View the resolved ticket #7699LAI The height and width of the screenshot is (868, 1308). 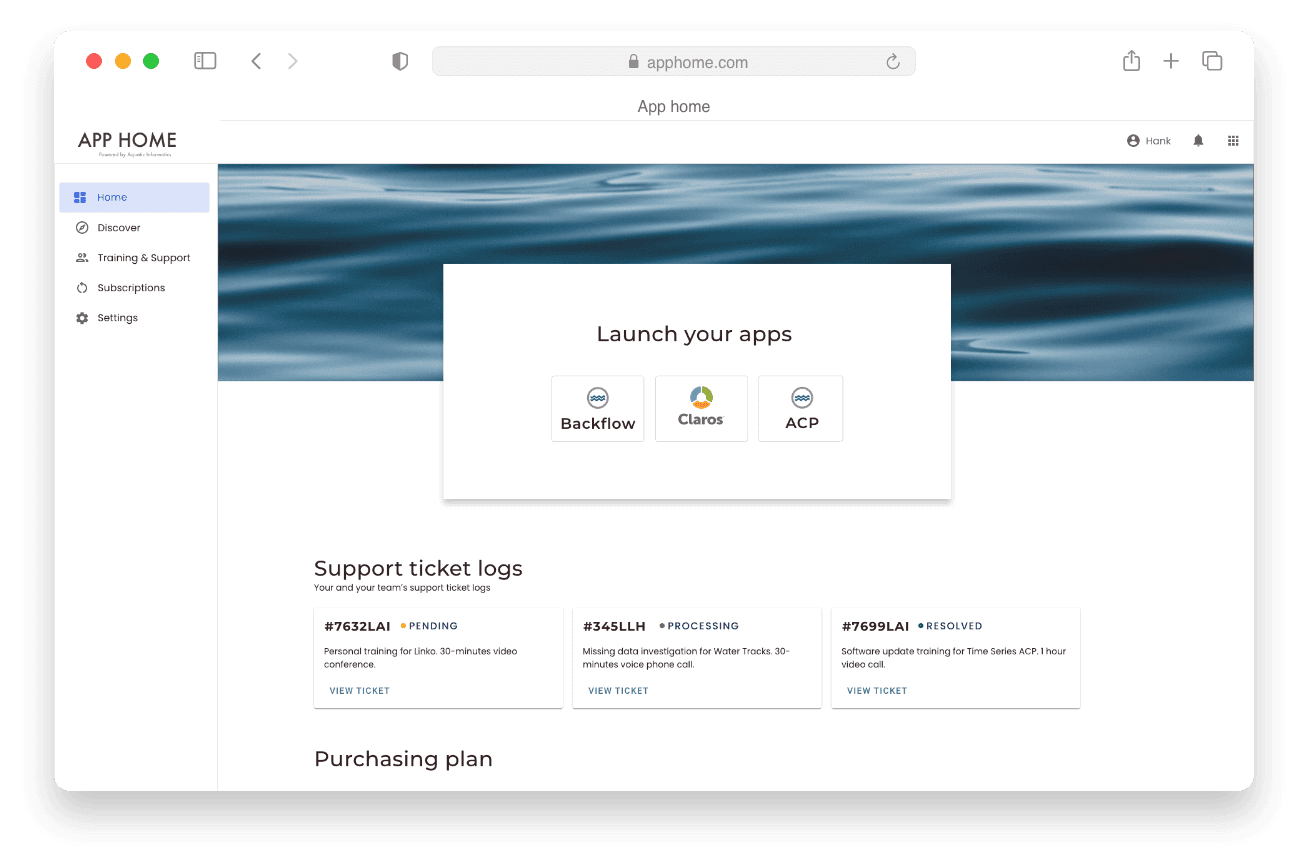877,691
